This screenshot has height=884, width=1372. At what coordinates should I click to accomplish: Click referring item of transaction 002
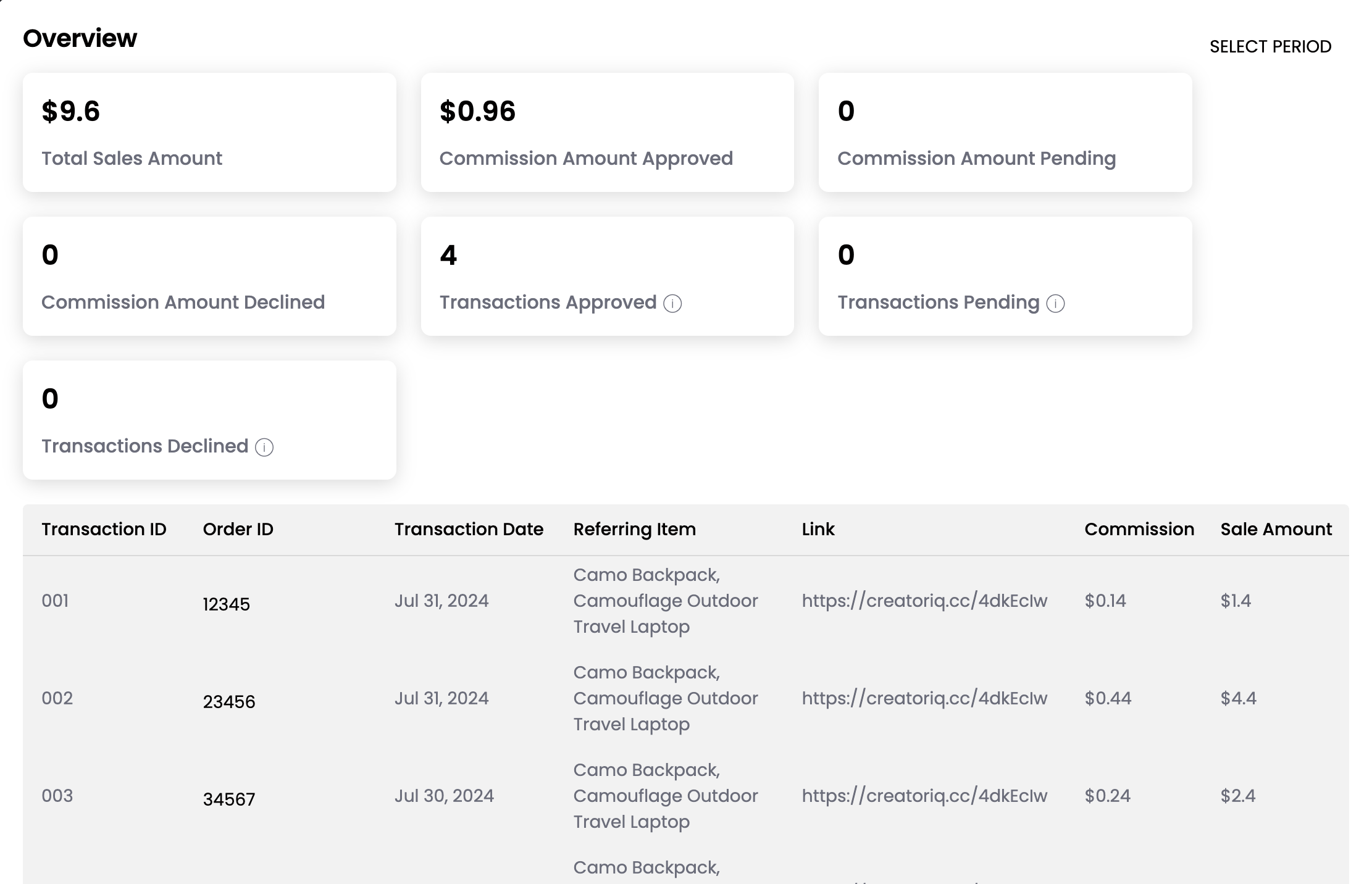point(666,698)
